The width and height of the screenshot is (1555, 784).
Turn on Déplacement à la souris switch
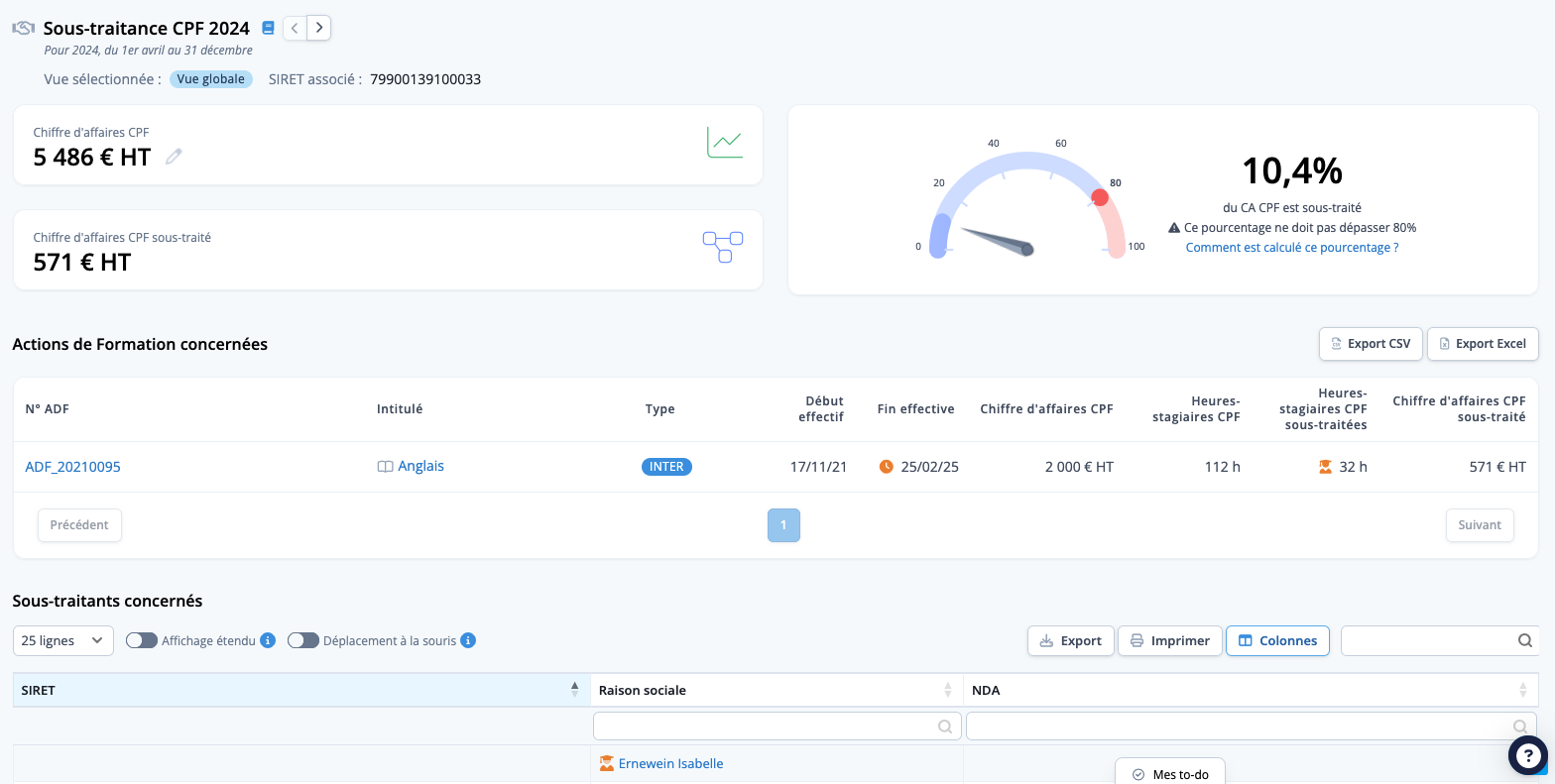click(303, 640)
